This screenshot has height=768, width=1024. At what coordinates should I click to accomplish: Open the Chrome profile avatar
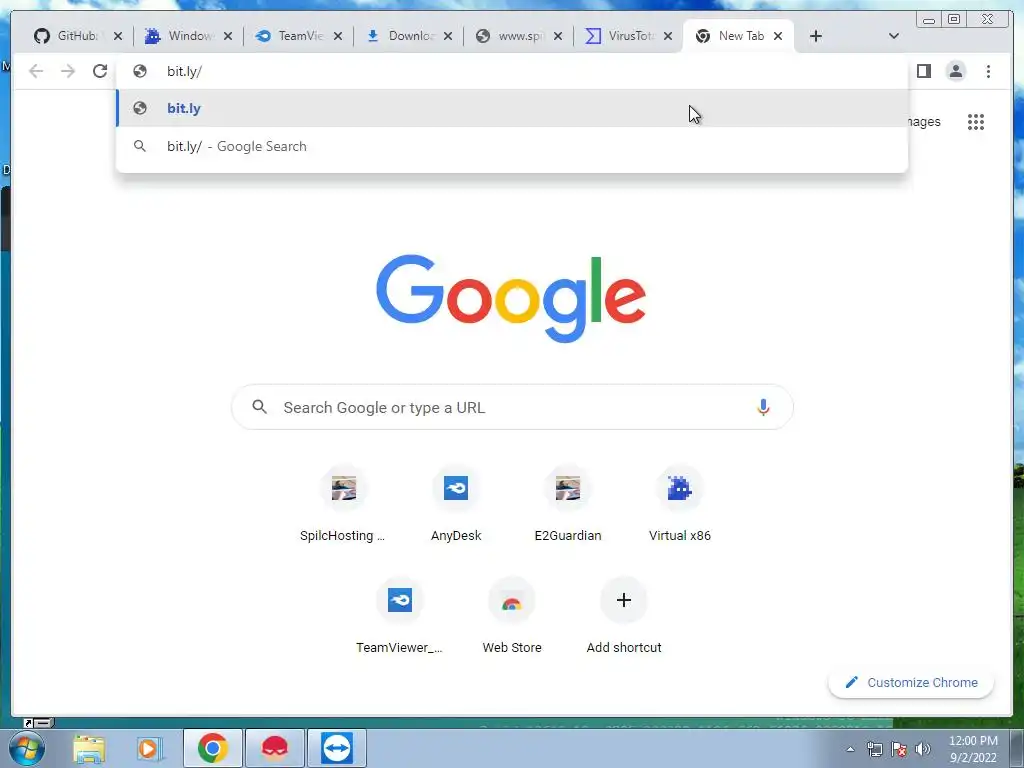tap(955, 71)
